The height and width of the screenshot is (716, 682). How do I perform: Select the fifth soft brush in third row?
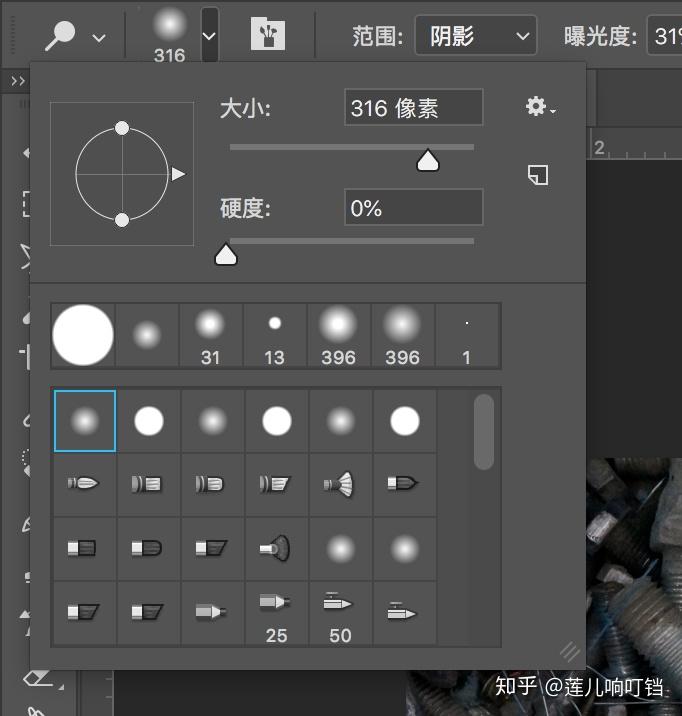point(341,548)
